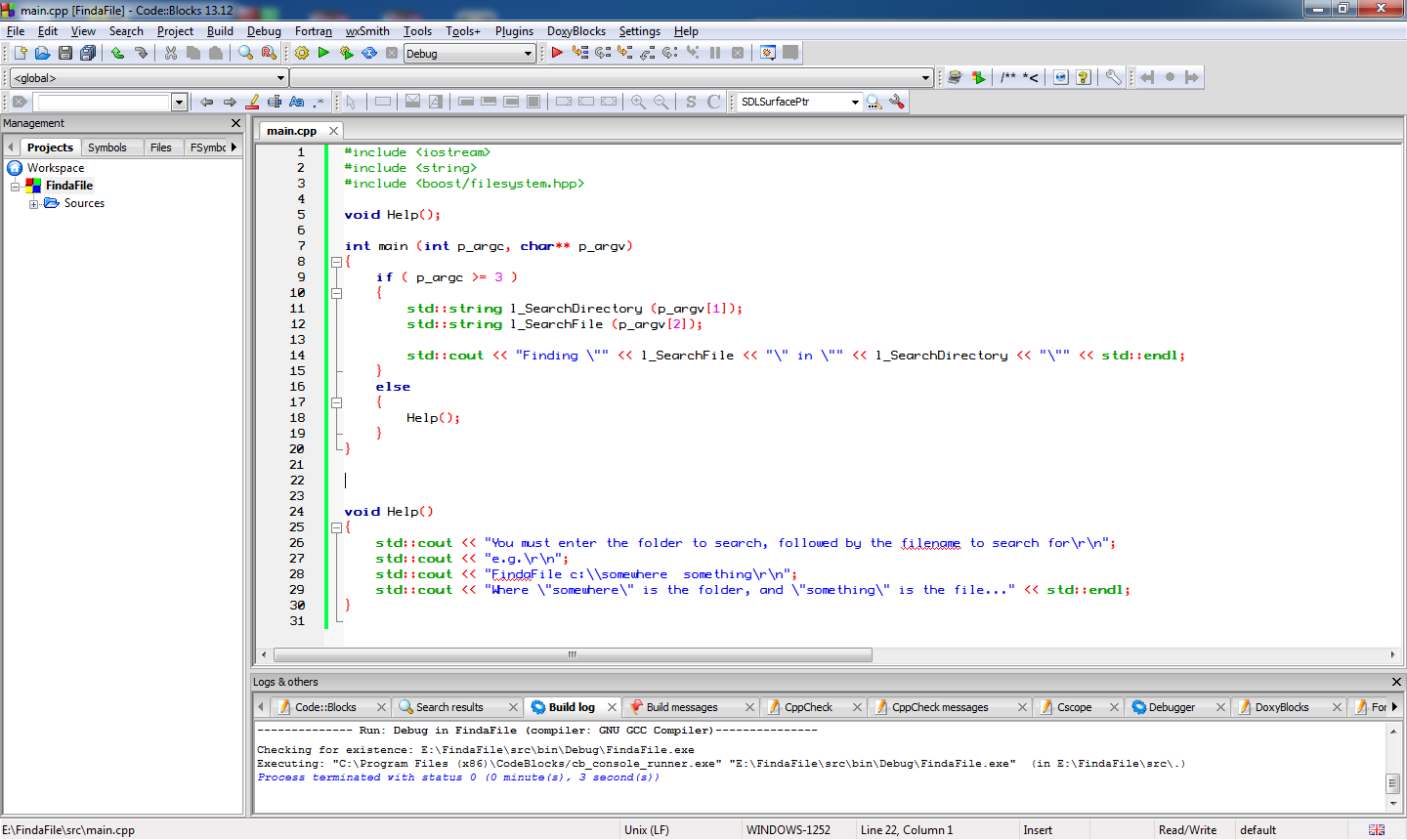Toggle match case Aa option

(297, 102)
